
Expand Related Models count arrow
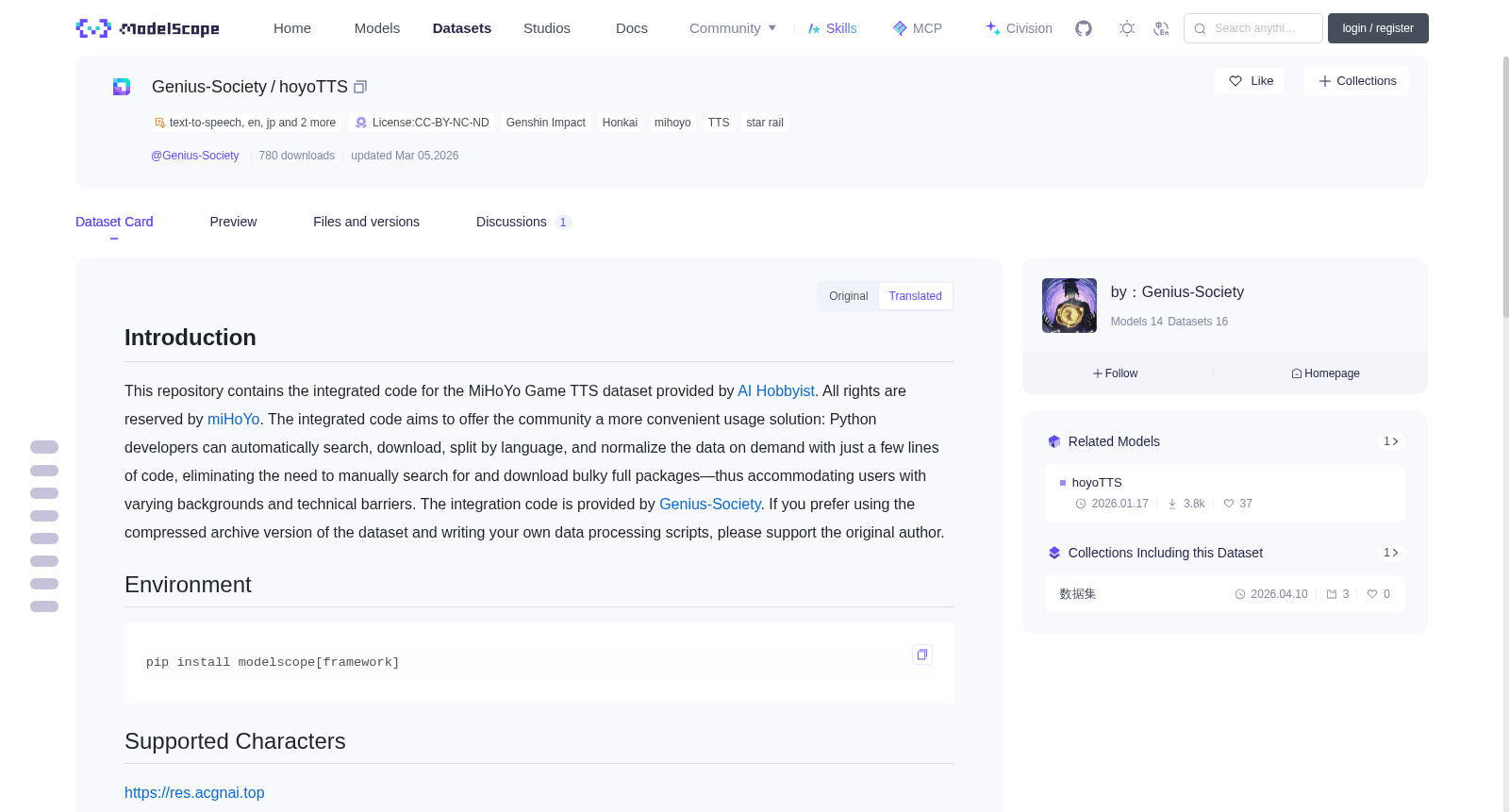1391,441
